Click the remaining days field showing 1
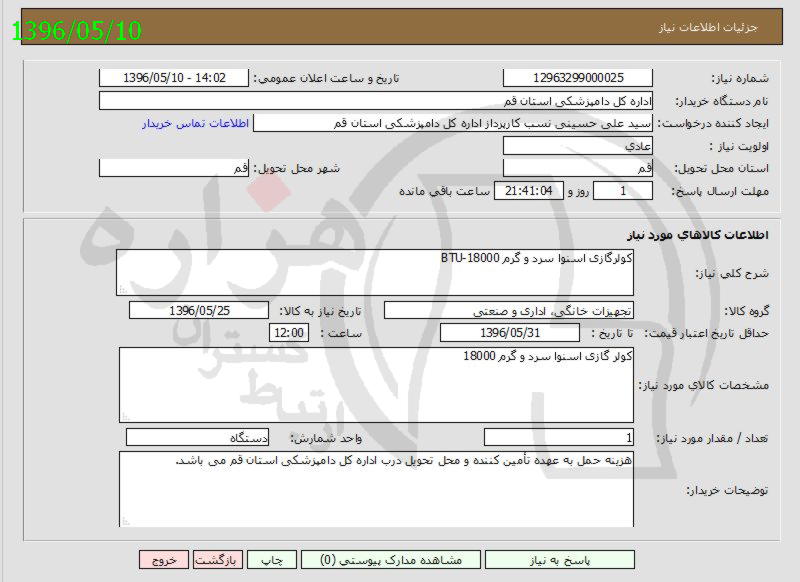The image size is (800, 582). point(618,193)
